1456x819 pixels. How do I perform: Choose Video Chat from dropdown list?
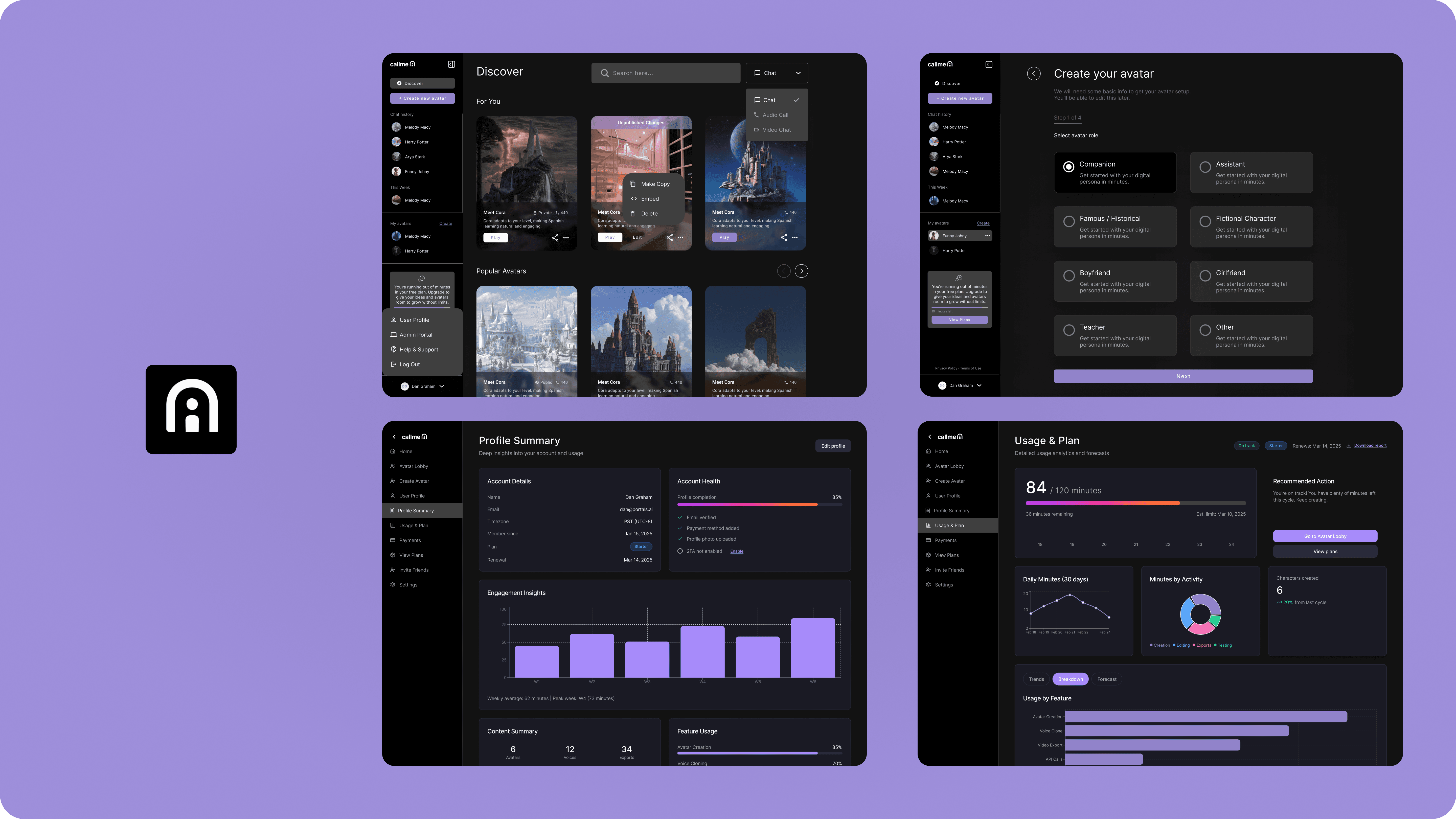coord(776,130)
